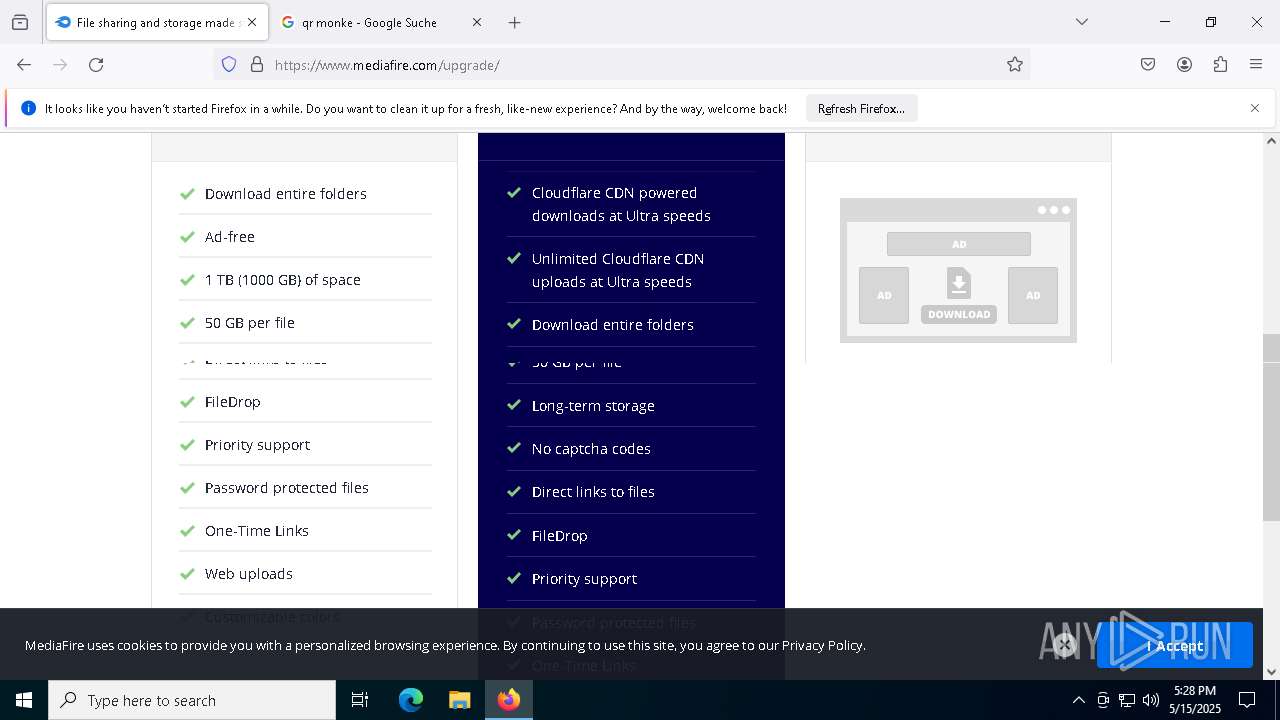Viewport: 1280px width, 720px height.
Task: View site security padlock info
Action: pyautogui.click(x=257, y=65)
